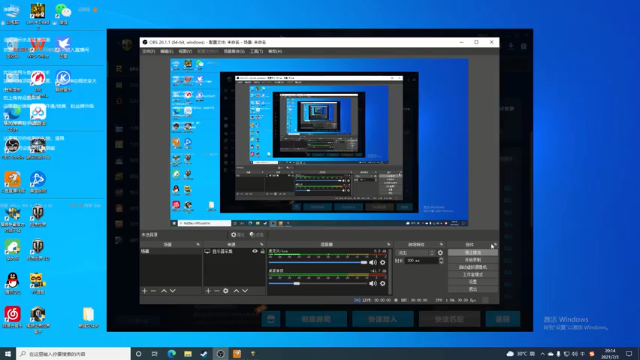The height and width of the screenshot is (360, 640).
Task: Pop out the Scene Transitions dock panel
Action: pos(441,244)
